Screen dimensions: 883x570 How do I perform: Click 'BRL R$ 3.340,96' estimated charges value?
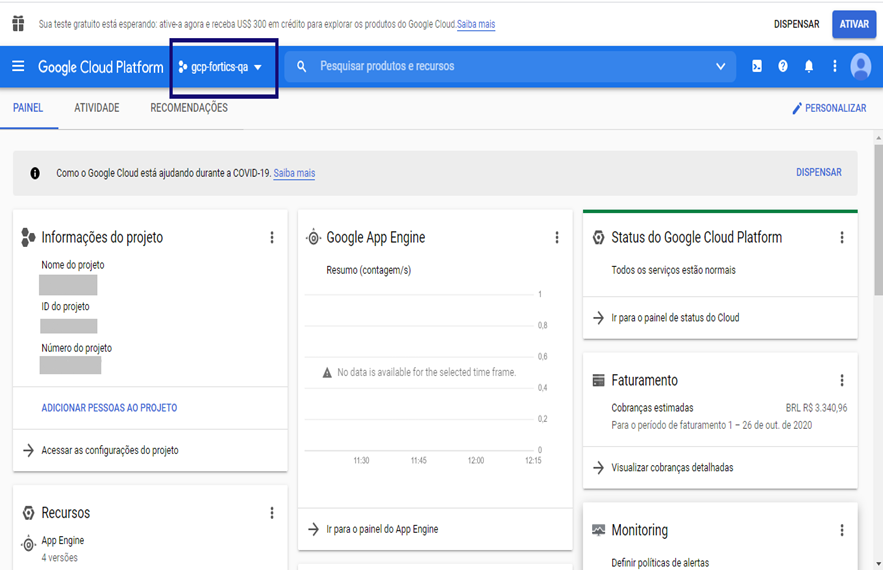817,408
